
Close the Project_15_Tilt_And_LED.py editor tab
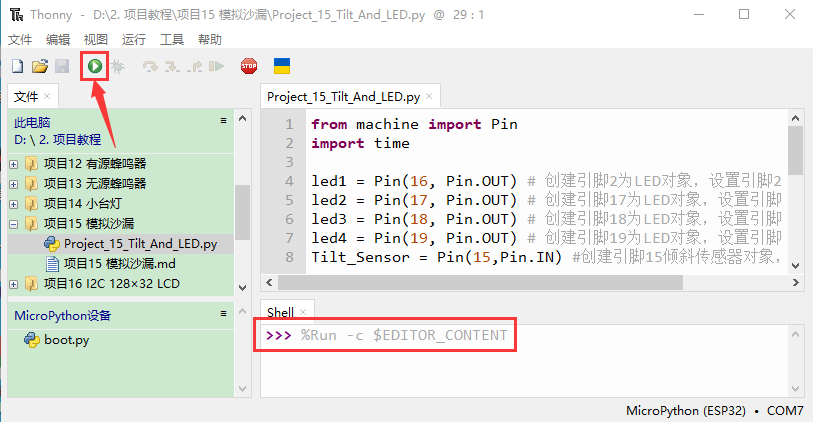point(430,97)
